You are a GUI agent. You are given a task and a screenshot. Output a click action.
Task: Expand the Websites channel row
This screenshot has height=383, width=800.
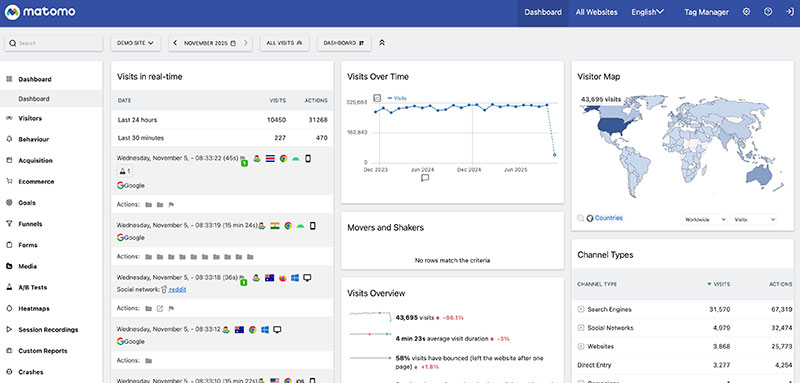[x=581, y=346]
